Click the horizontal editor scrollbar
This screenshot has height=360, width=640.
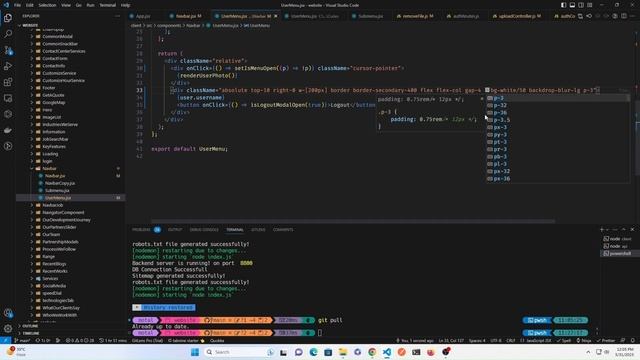[x=353, y=222]
